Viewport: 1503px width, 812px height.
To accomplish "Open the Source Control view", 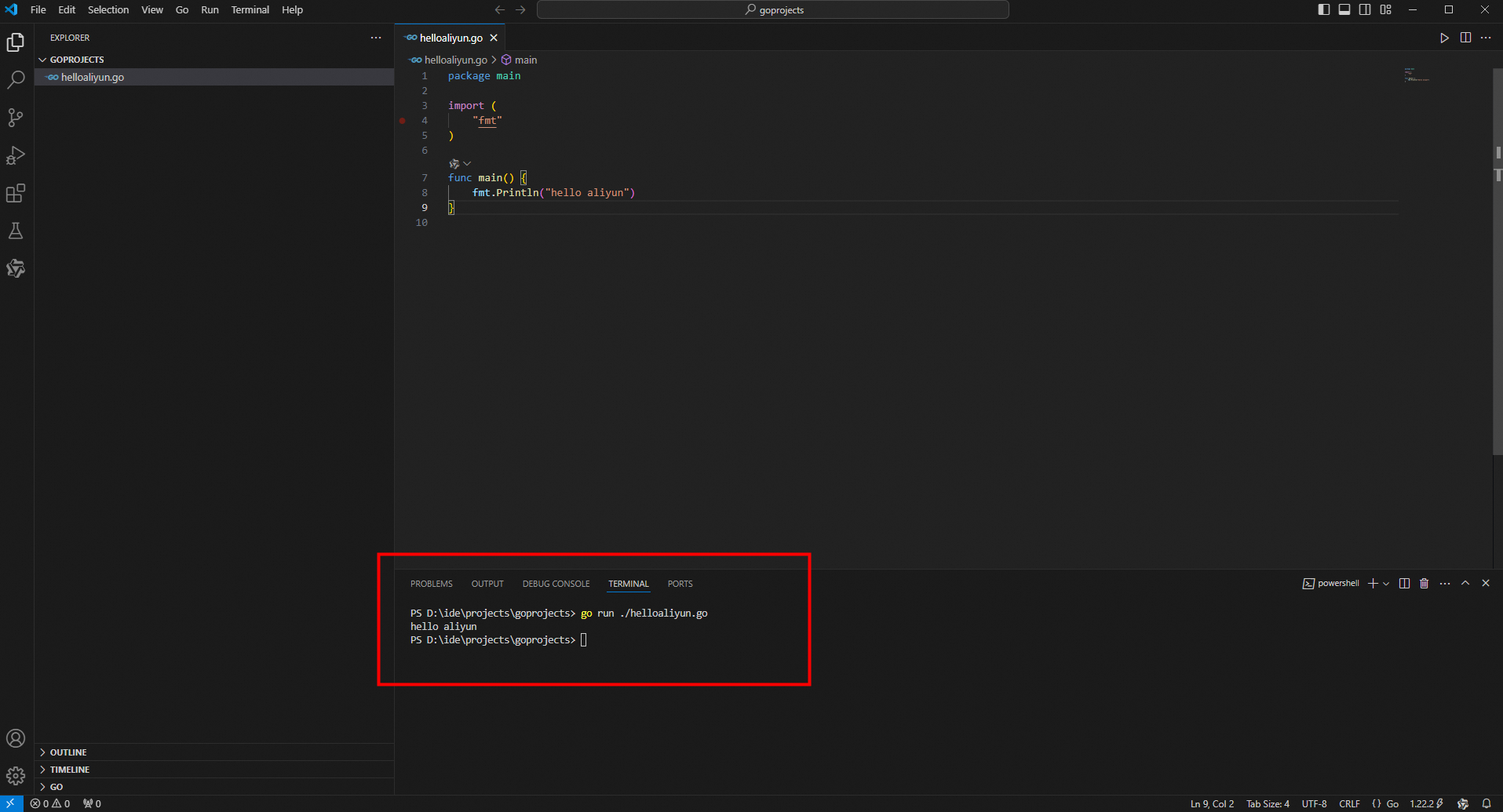I will [x=16, y=118].
